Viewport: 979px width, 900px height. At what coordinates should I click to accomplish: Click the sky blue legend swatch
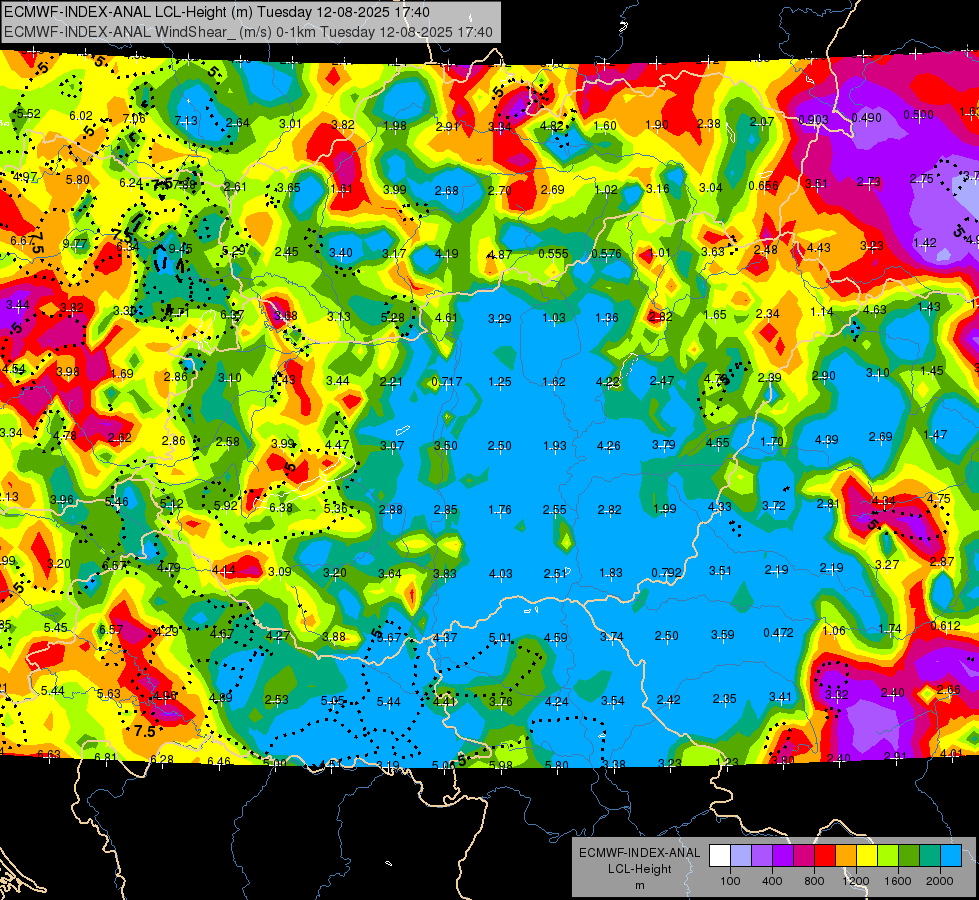(x=951, y=856)
